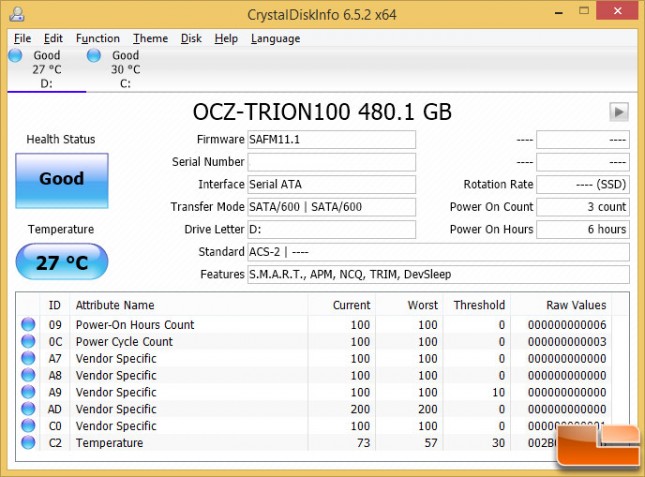Image resolution: width=645 pixels, height=477 pixels.
Task: Open the Help menu
Action: (x=226, y=38)
